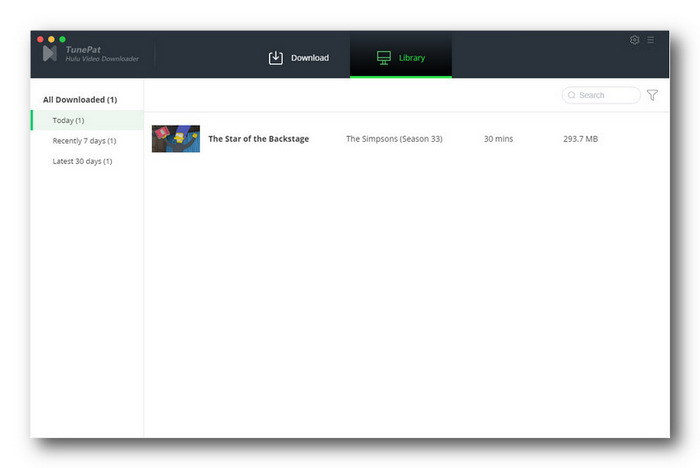Image resolution: width=700 pixels, height=468 pixels.
Task: Focus the Search input field
Action: pyautogui.click(x=601, y=95)
